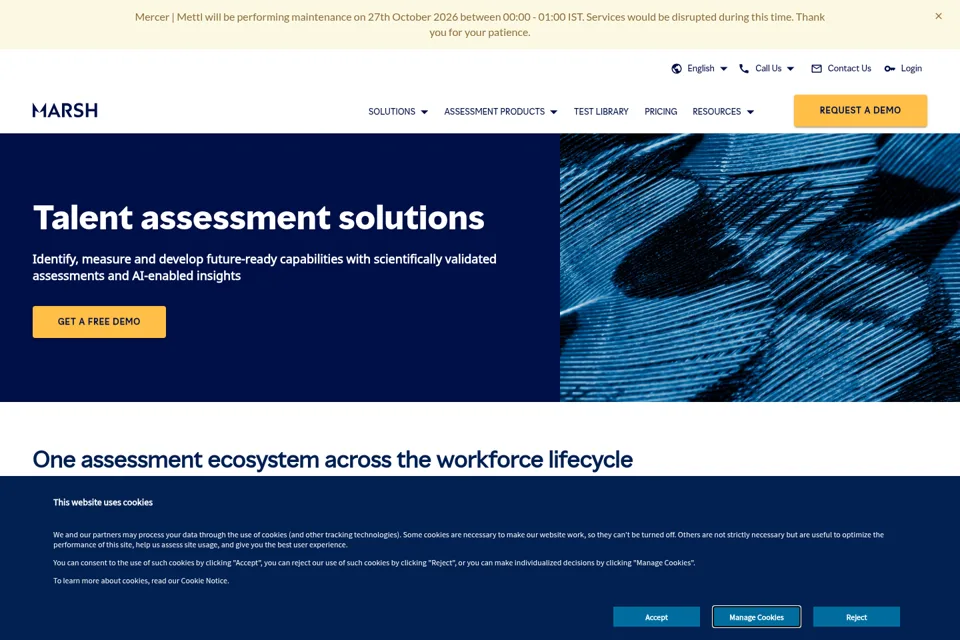Click the Get a Free Demo button
Image resolution: width=960 pixels, height=640 pixels.
pyautogui.click(x=99, y=322)
